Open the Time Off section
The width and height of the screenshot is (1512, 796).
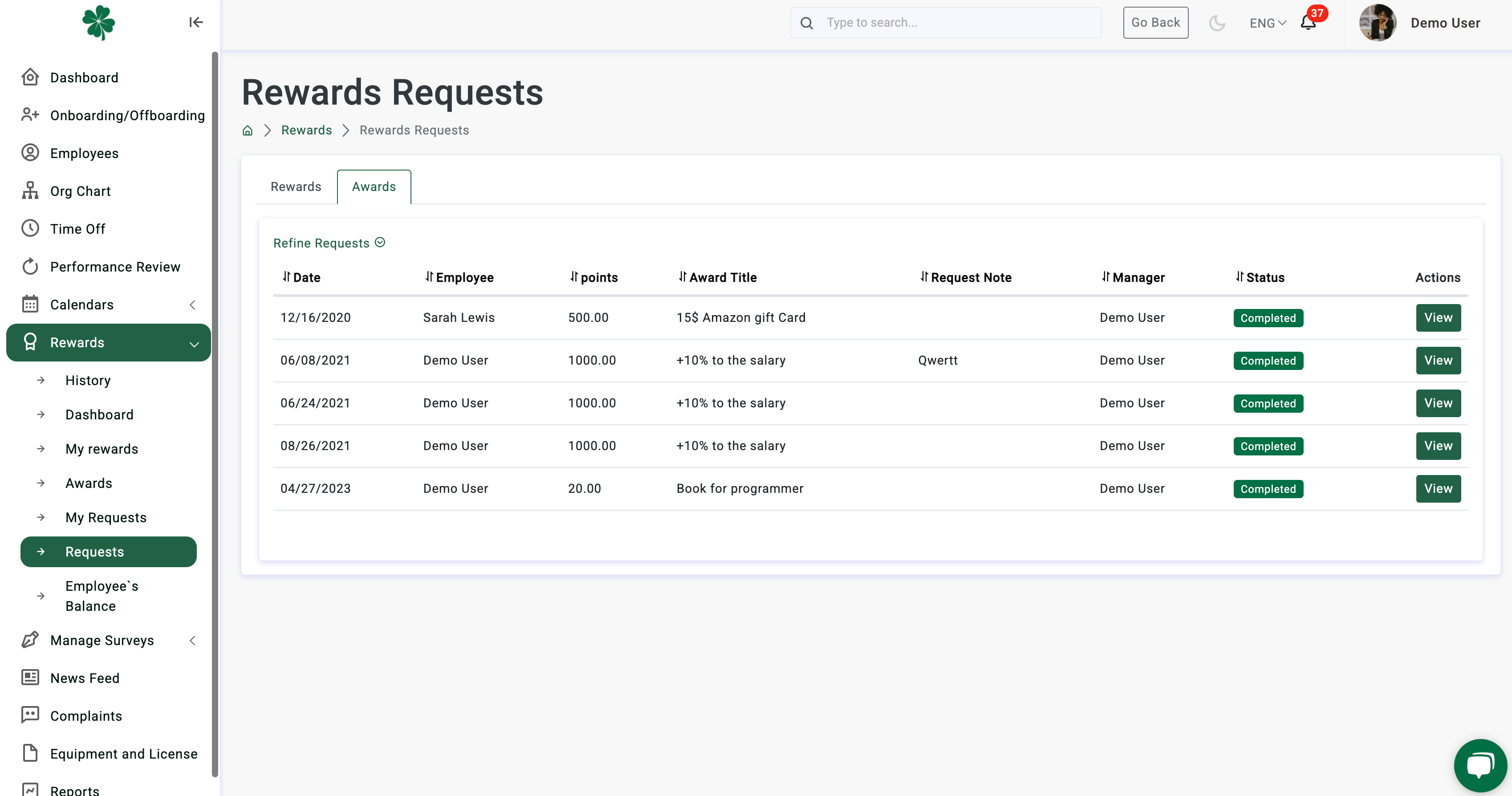tap(77, 229)
